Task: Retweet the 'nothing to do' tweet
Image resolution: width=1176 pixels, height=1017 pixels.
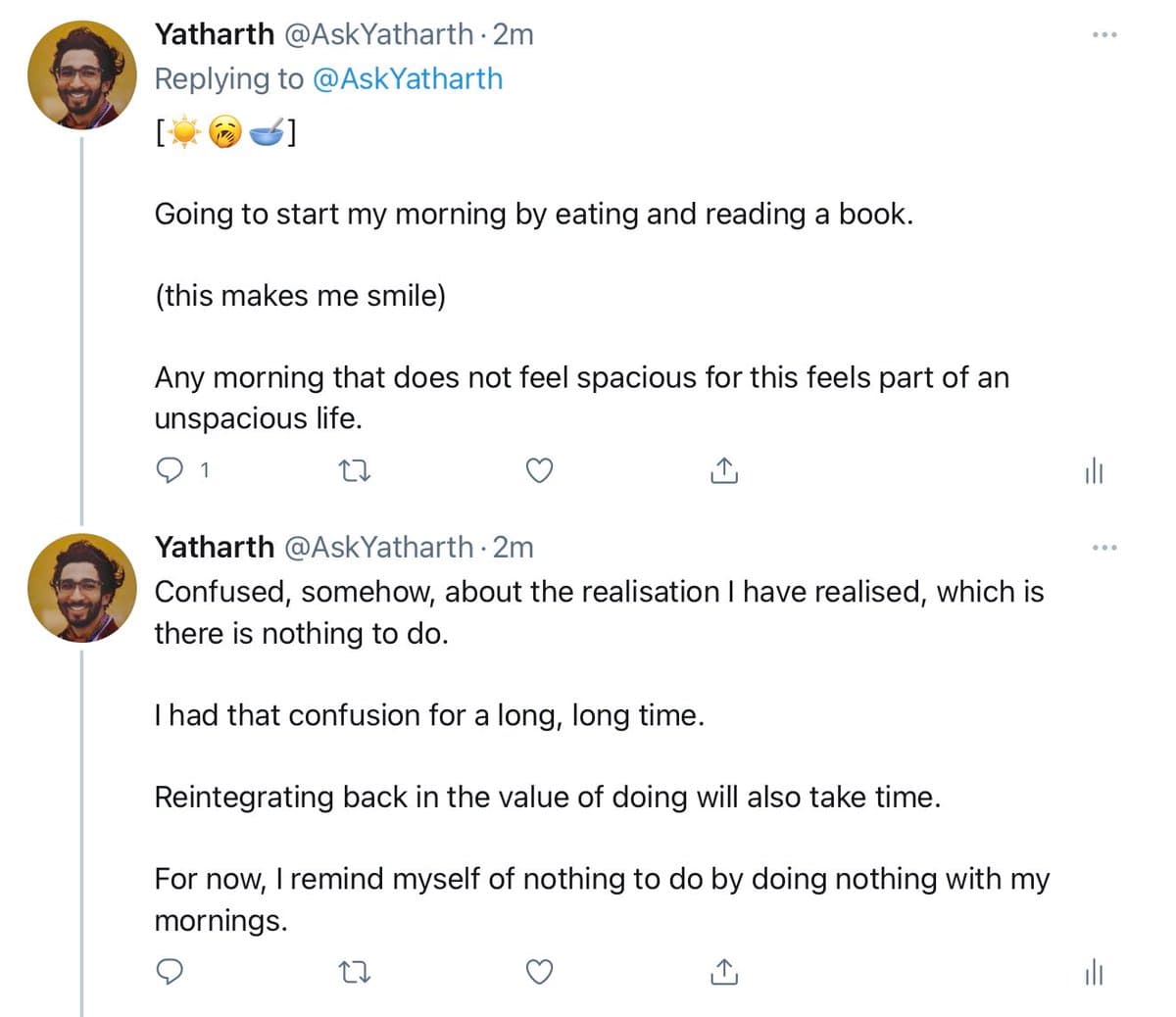Action: pyautogui.click(x=354, y=972)
